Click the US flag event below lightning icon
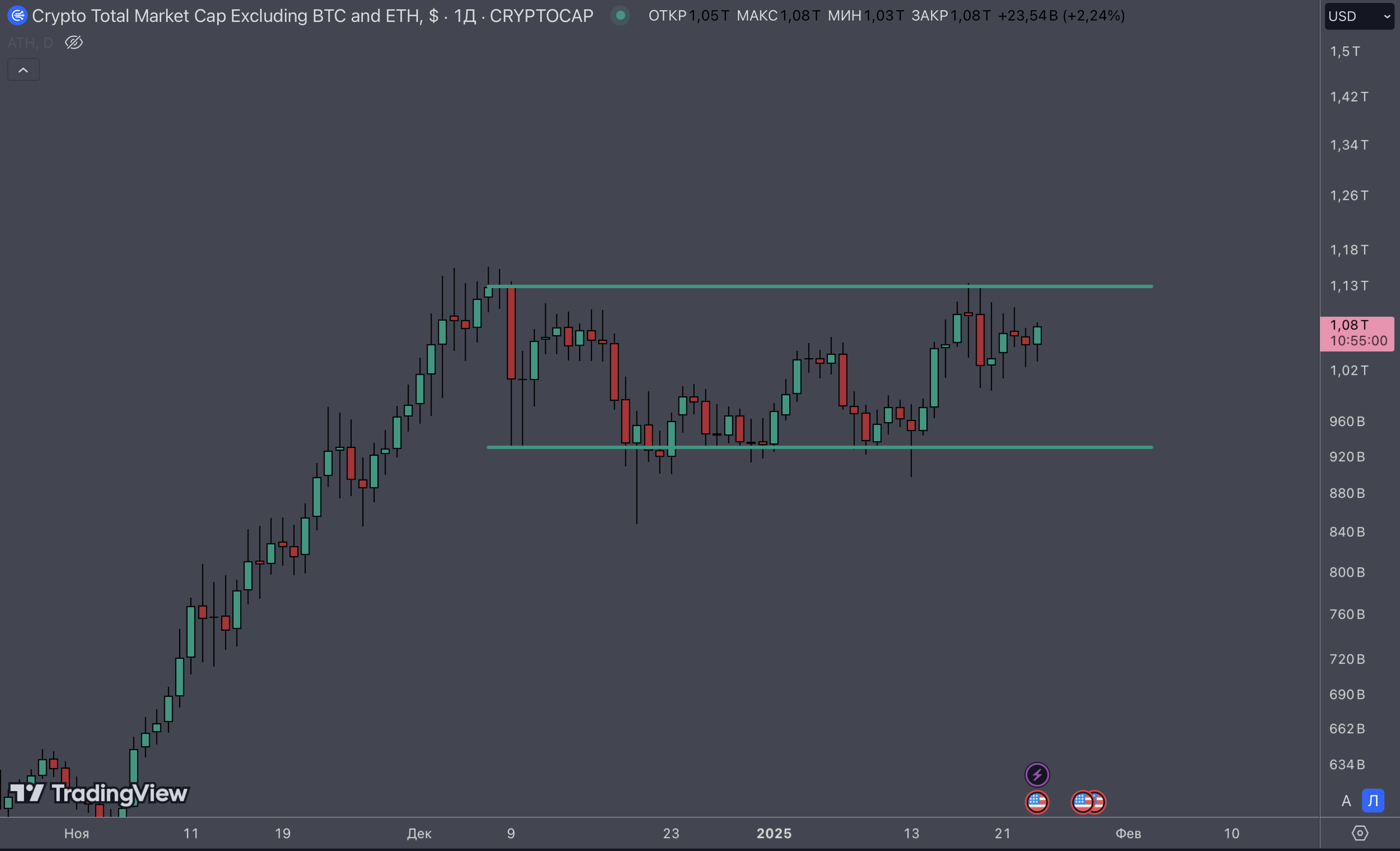The width and height of the screenshot is (1400, 851). click(1037, 802)
